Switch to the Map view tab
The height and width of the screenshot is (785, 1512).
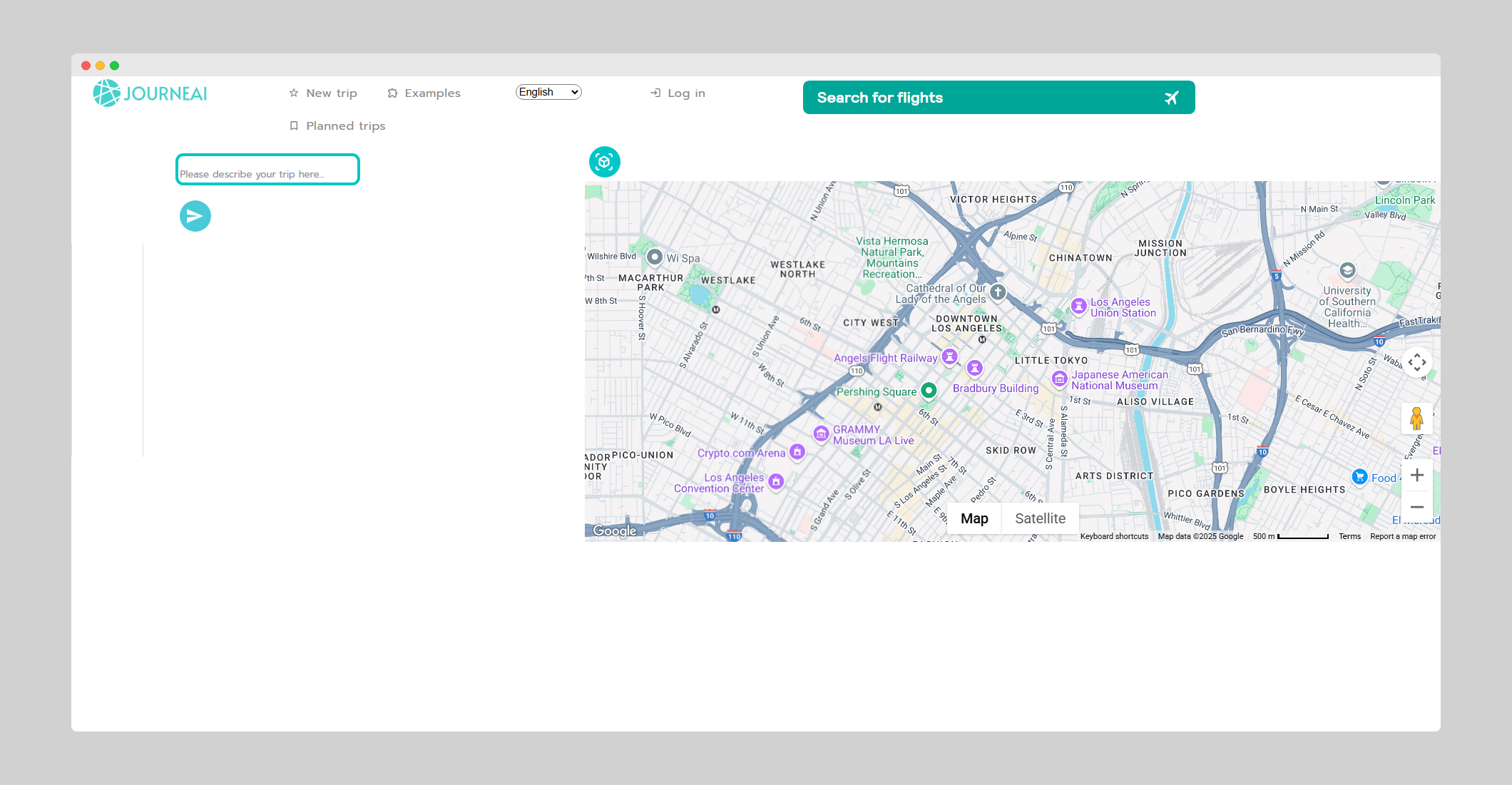[974, 518]
